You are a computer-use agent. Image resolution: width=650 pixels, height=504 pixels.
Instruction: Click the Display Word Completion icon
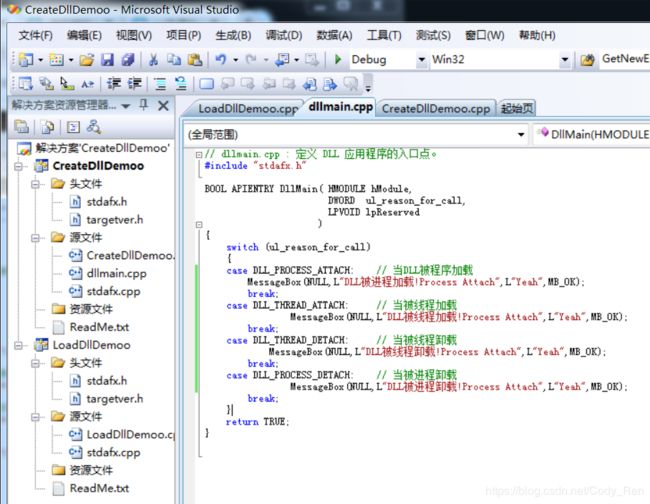coord(87,84)
